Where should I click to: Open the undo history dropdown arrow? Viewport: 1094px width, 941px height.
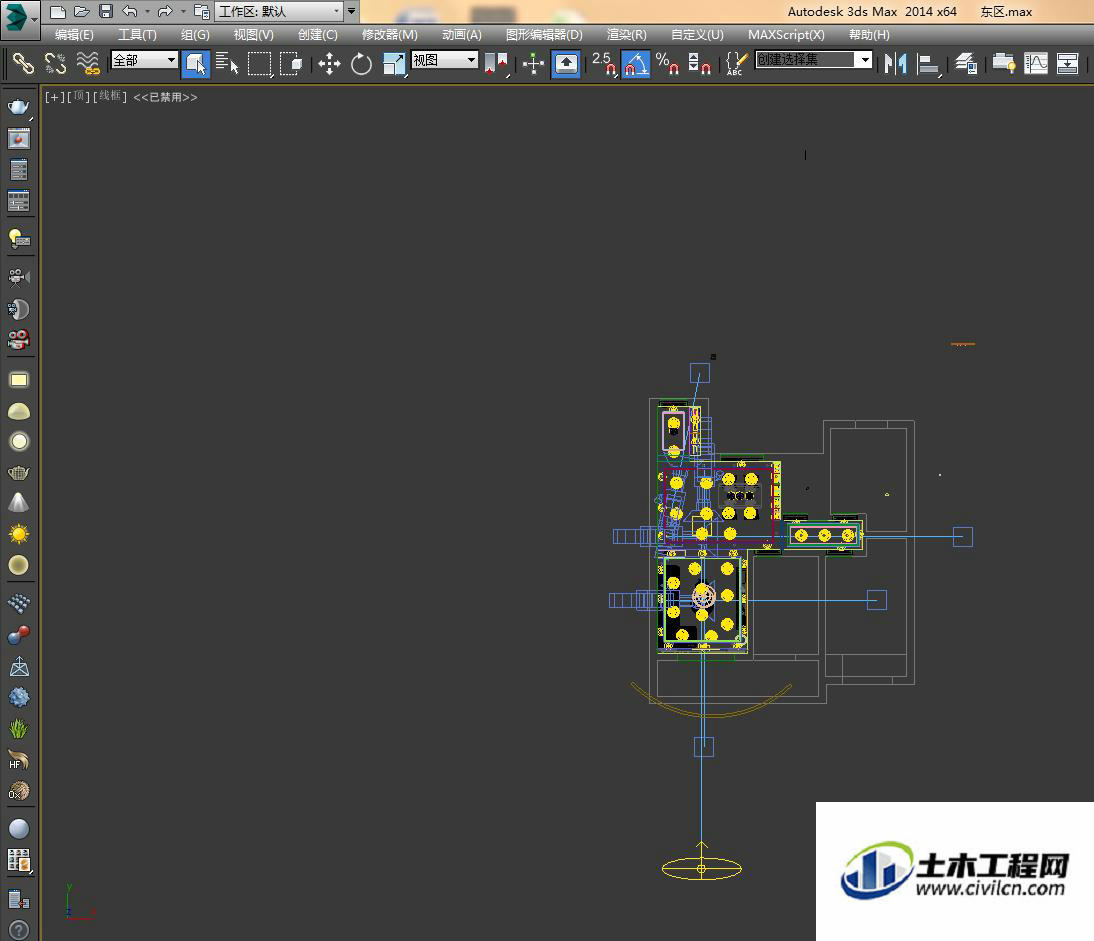147,11
